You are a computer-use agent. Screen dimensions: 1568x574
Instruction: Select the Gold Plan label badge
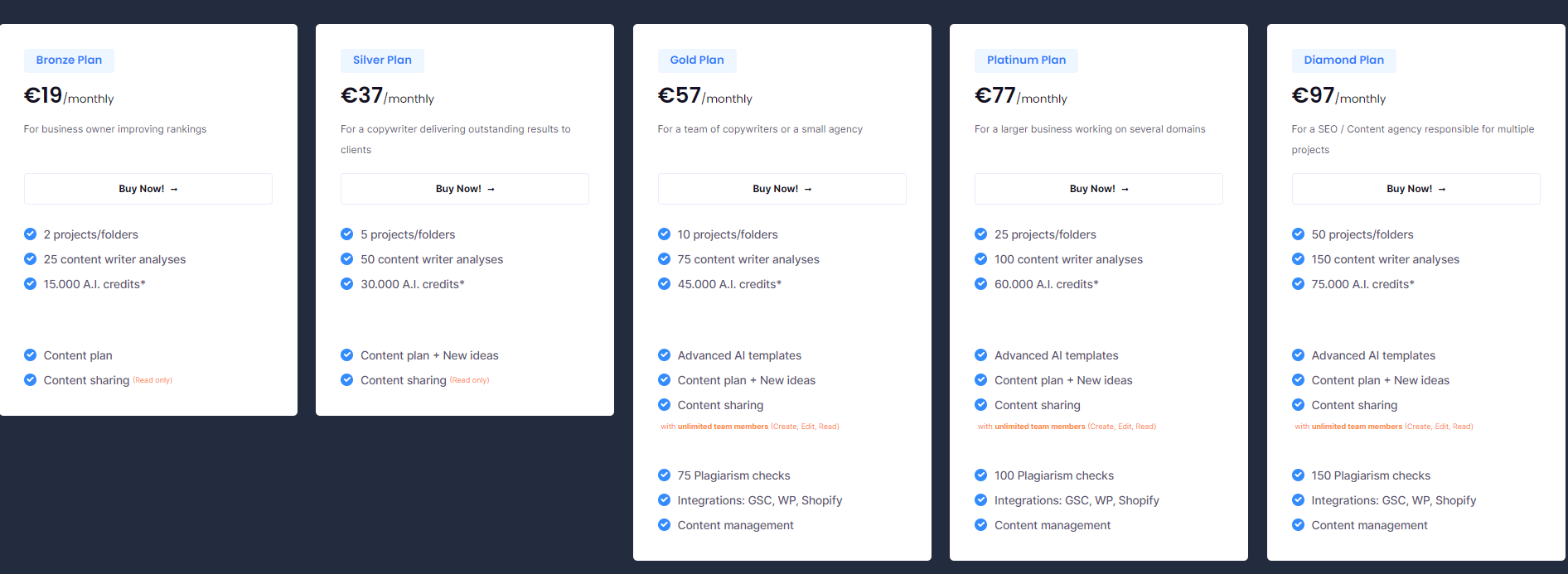pos(697,60)
